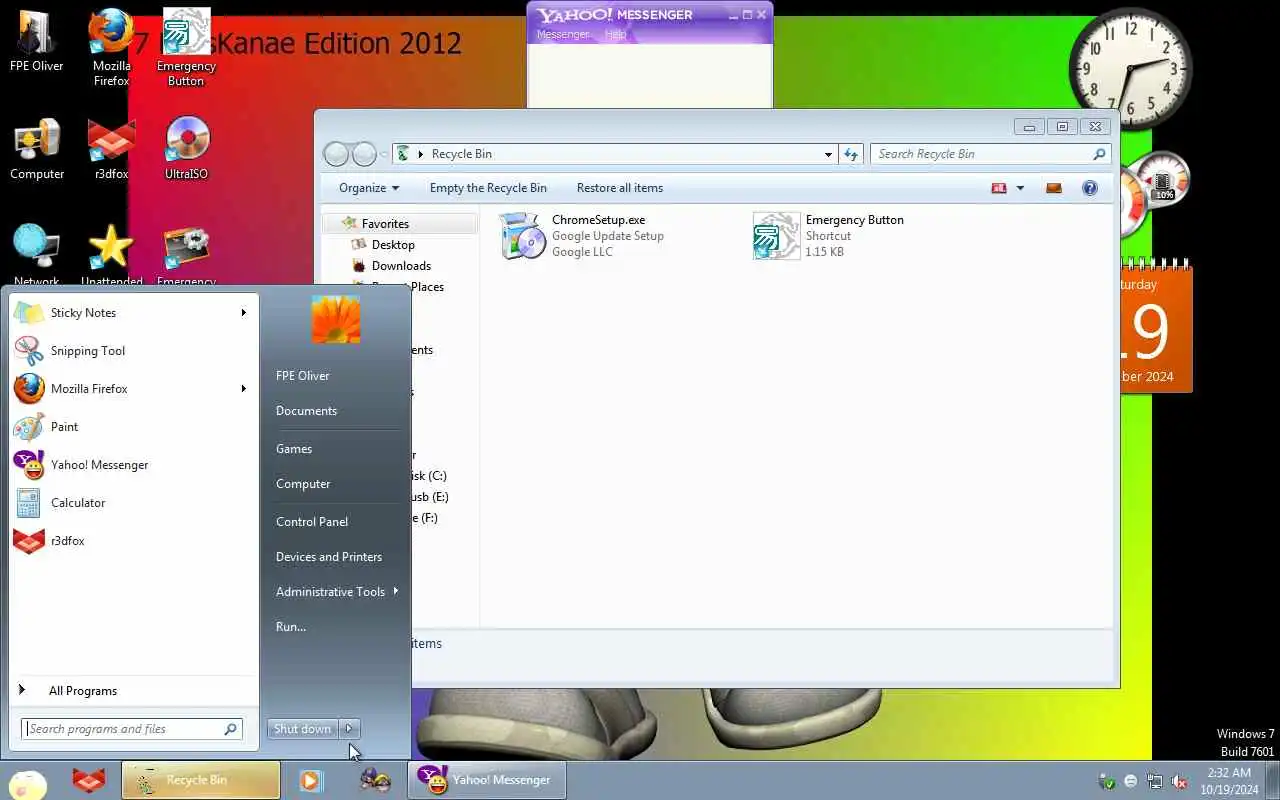Open the view options dropdown arrow
This screenshot has height=800, width=1280.
click(x=1020, y=188)
